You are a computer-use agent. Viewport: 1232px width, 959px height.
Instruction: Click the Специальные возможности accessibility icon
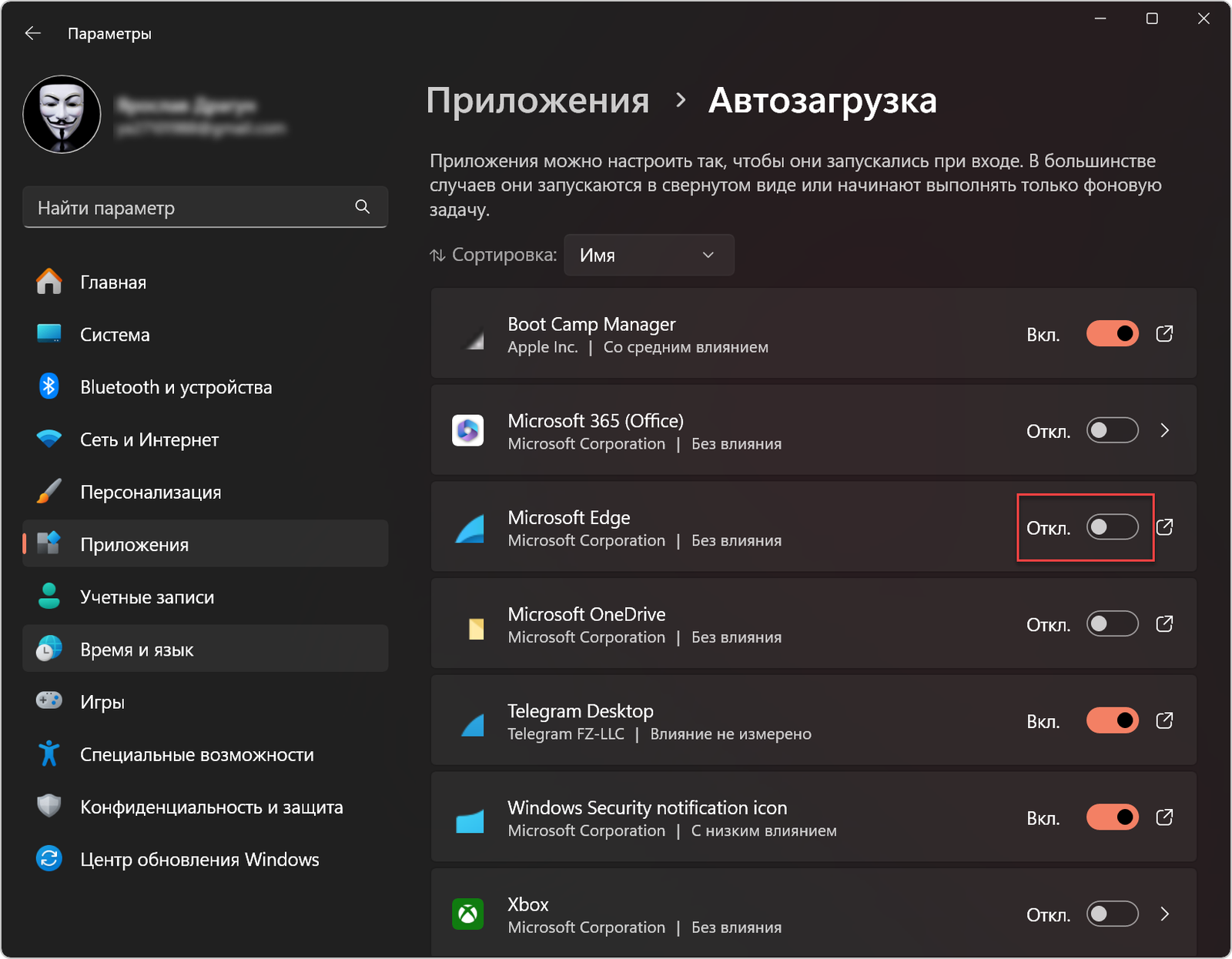[x=49, y=753]
